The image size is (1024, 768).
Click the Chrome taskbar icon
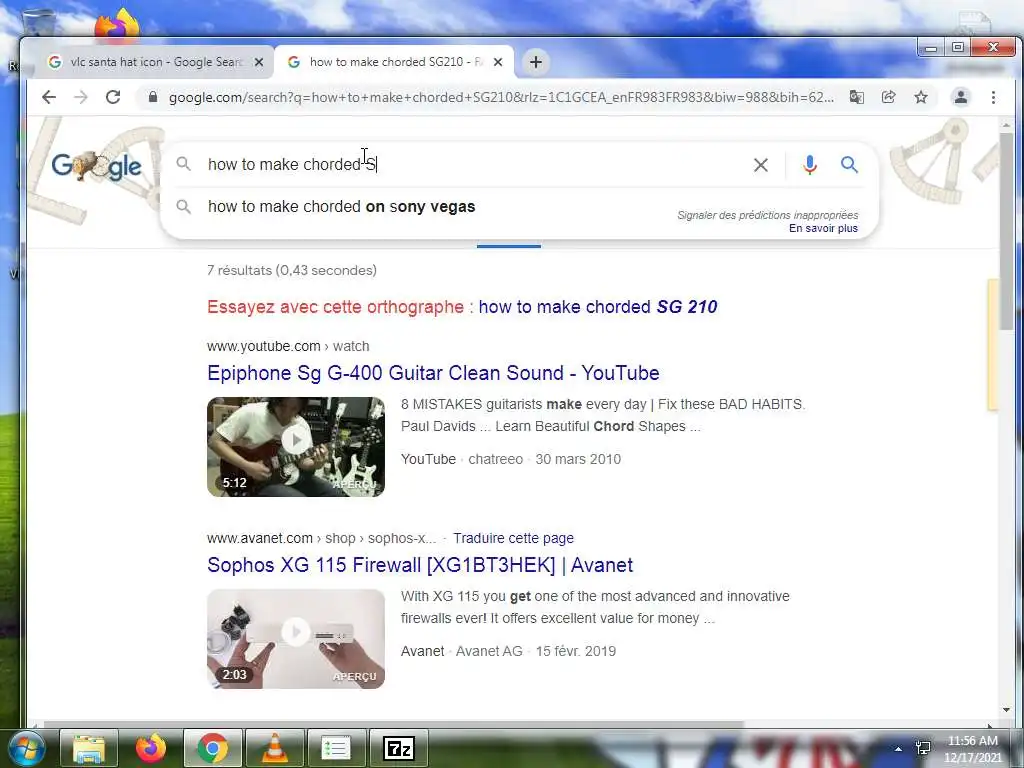[212, 748]
